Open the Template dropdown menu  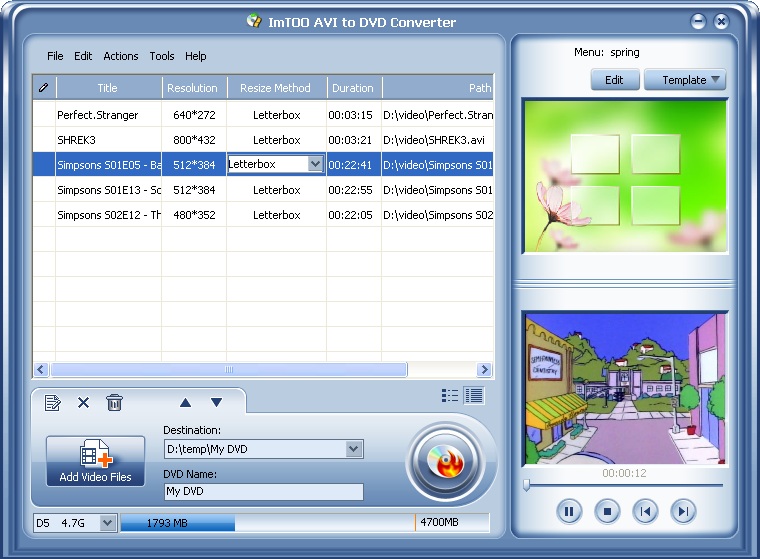(x=685, y=80)
